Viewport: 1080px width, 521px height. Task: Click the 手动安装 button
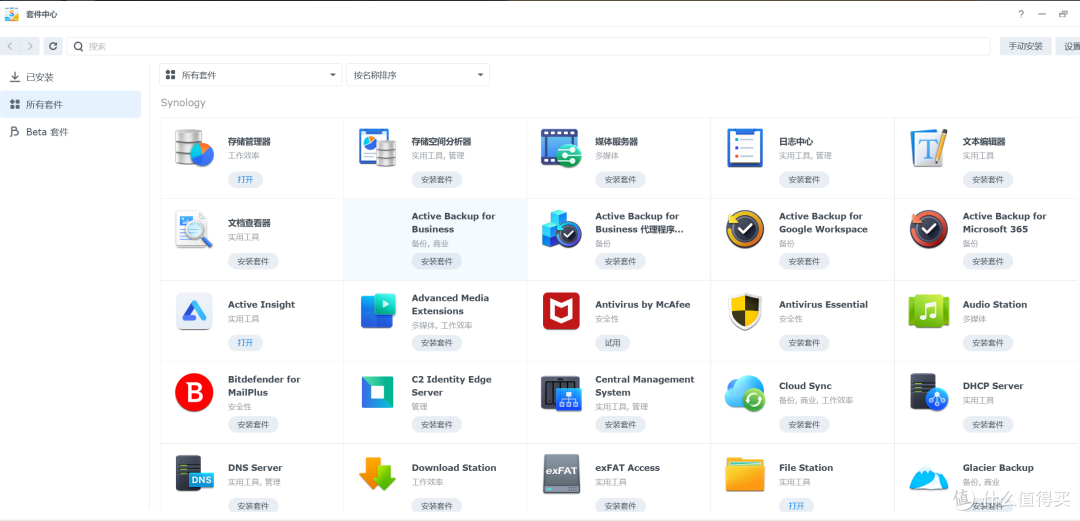[1024, 46]
